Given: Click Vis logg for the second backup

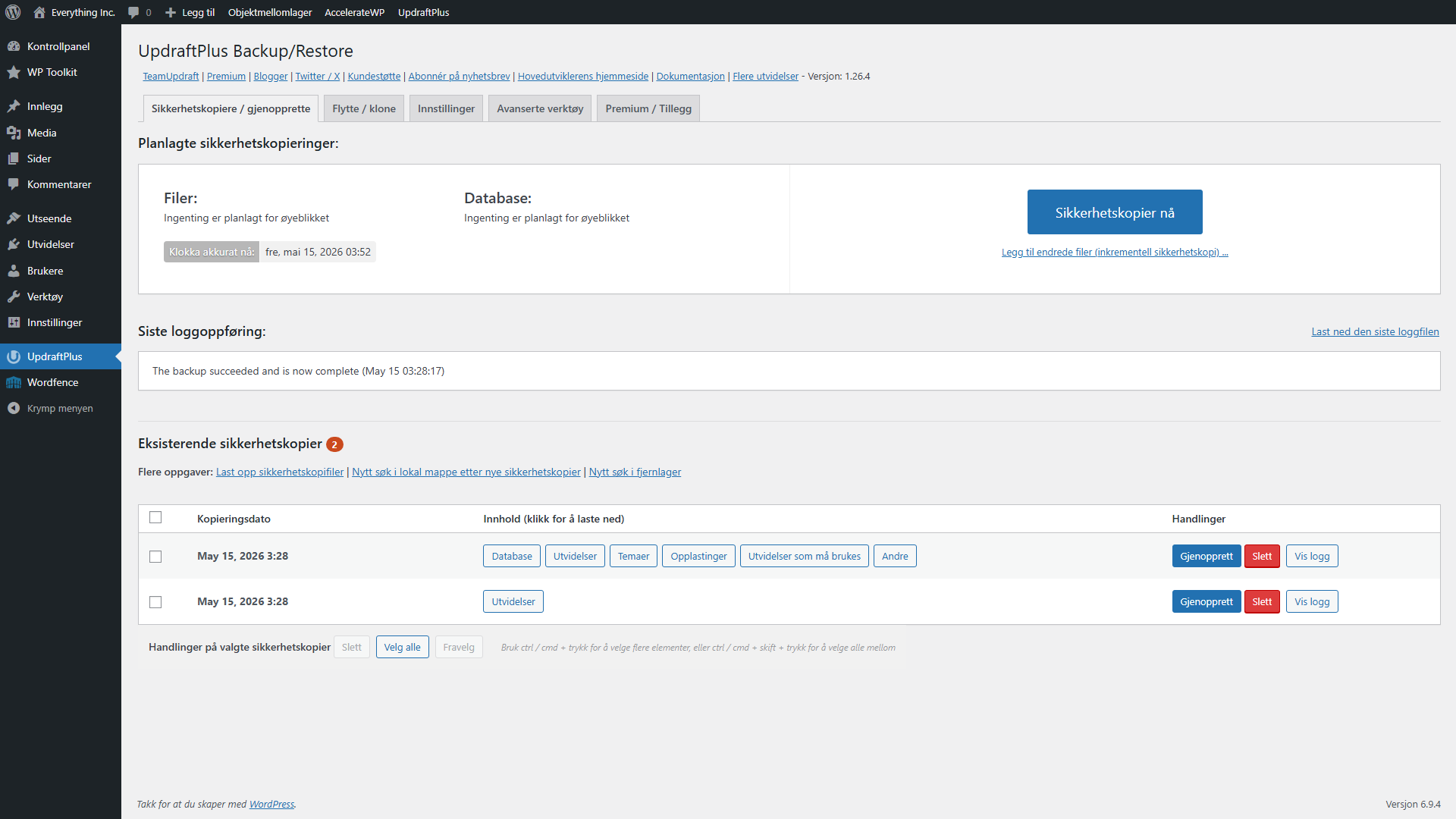Looking at the screenshot, I should 1312,601.
